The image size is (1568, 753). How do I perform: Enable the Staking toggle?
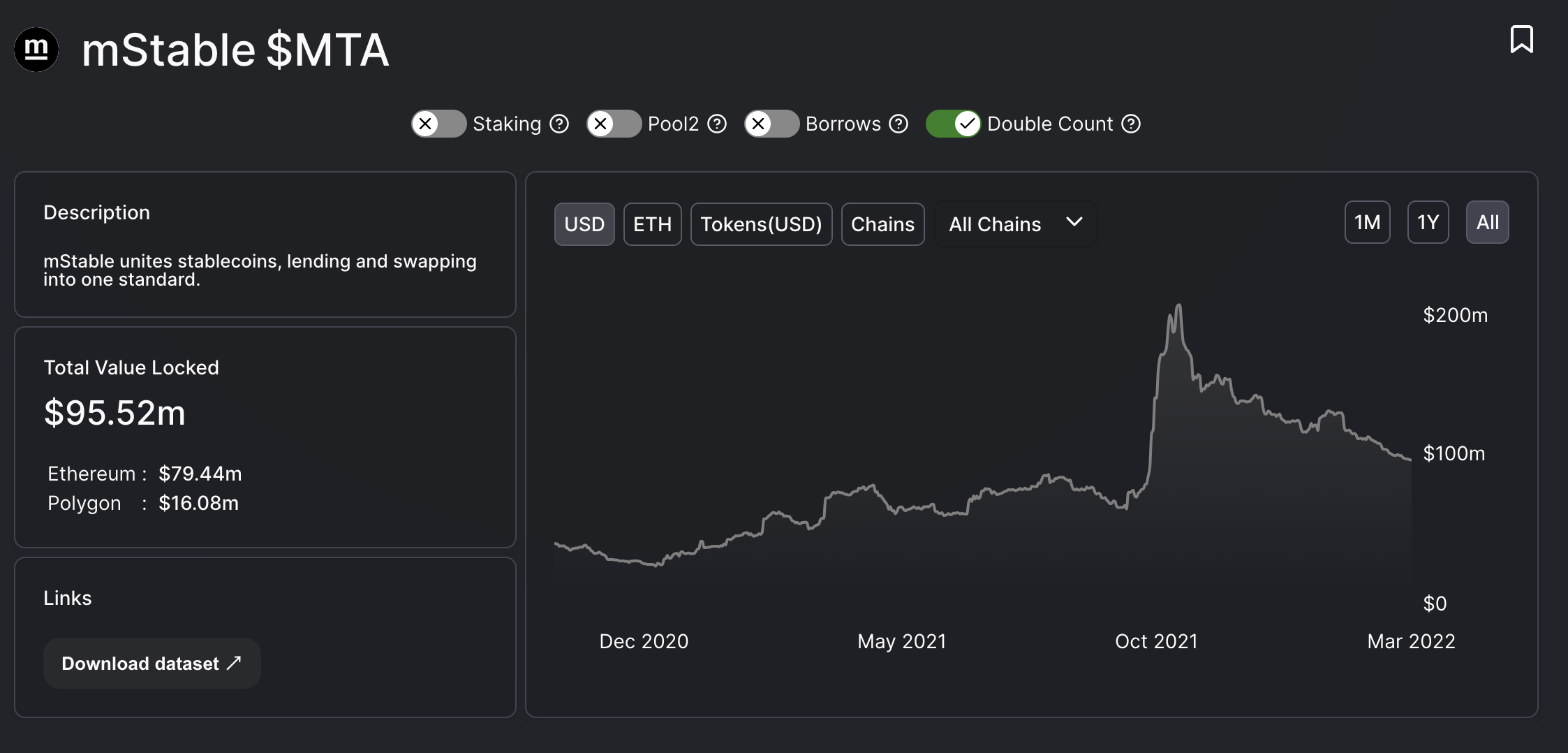click(438, 124)
